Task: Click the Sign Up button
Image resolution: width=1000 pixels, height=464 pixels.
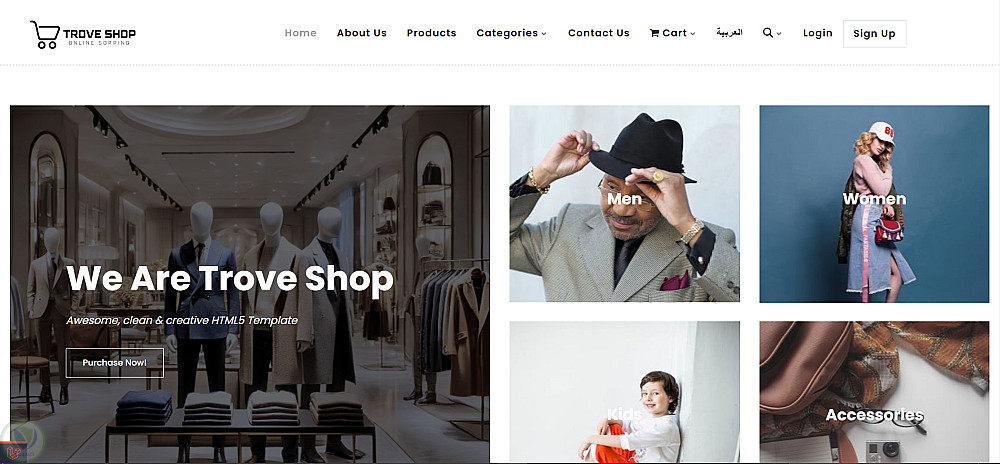Action: [x=874, y=34]
